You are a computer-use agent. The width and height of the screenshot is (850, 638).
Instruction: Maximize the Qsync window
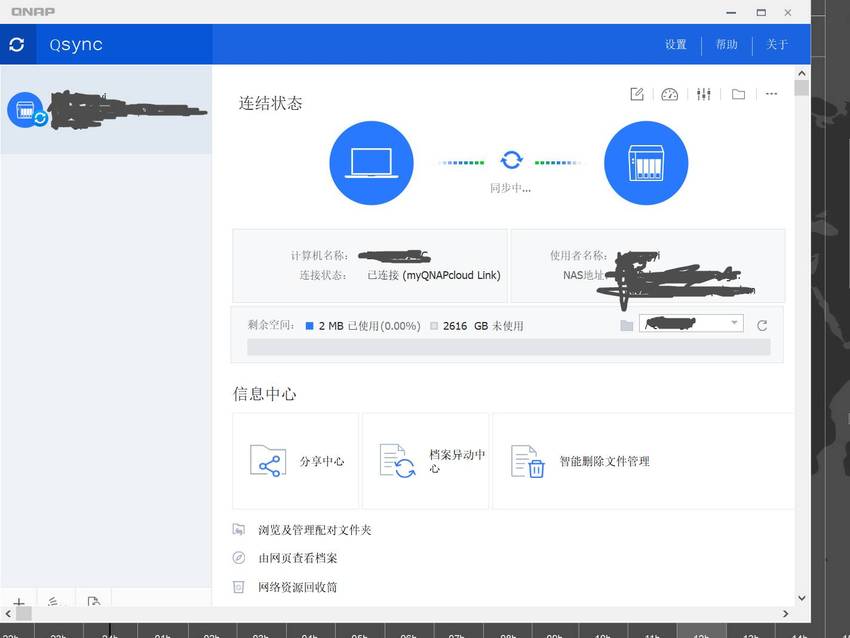(761, 12)
